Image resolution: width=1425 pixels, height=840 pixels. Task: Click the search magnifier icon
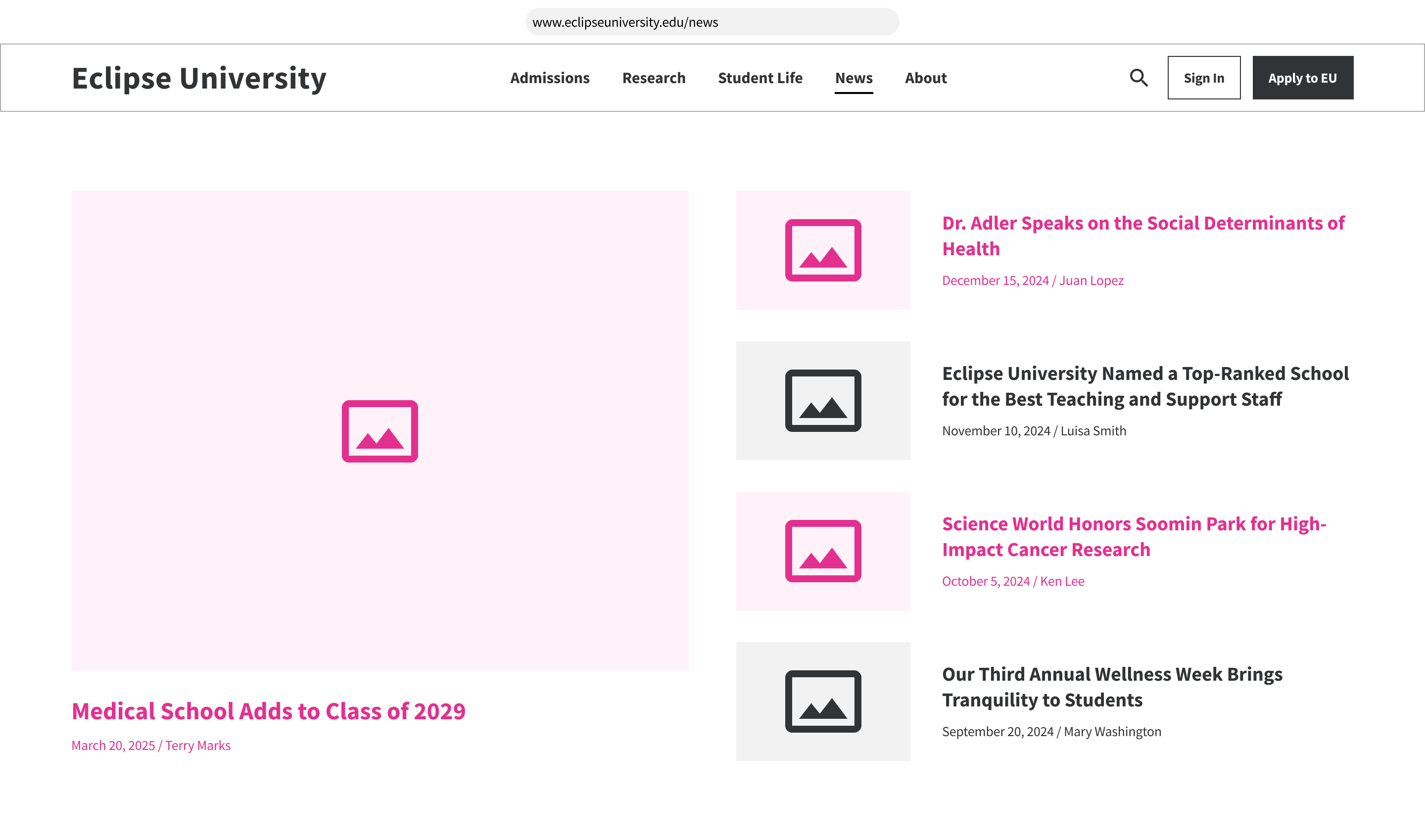click(1139, 78)
